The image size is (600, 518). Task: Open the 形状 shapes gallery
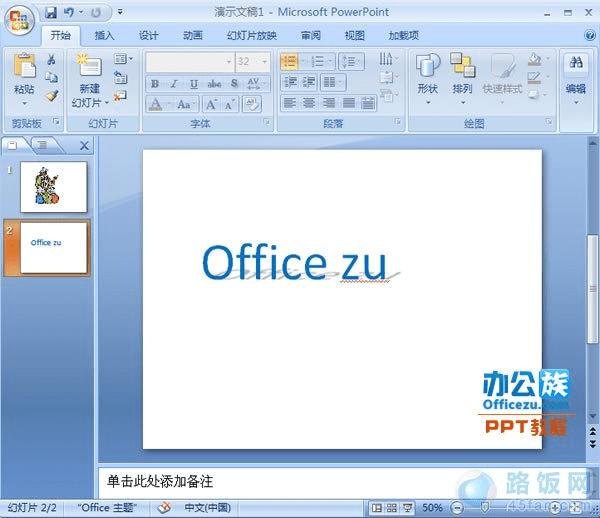pos(428,78)
